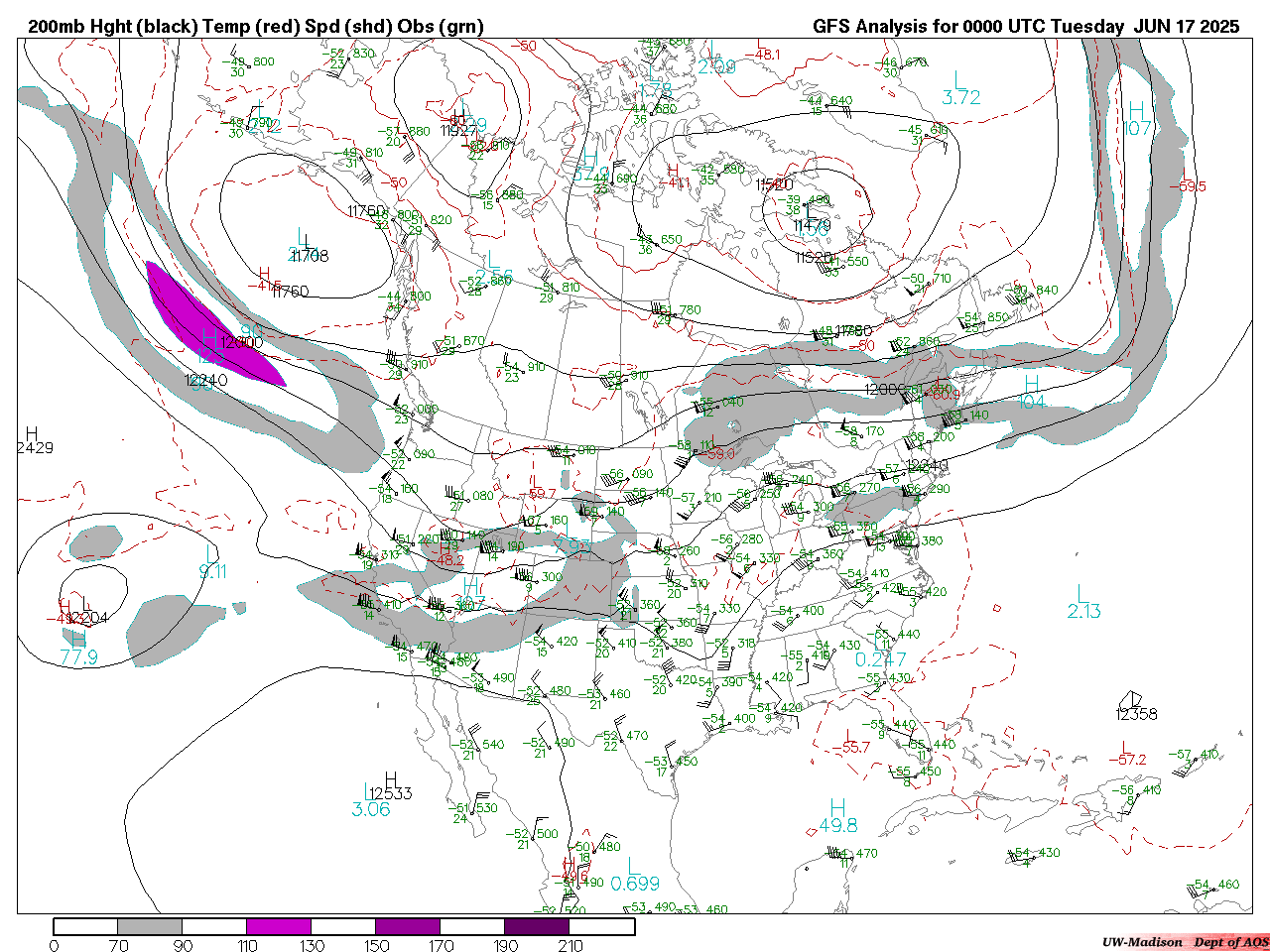
Task: Click the 200mb Hght legend title text
Action: [x=255, y=27]
